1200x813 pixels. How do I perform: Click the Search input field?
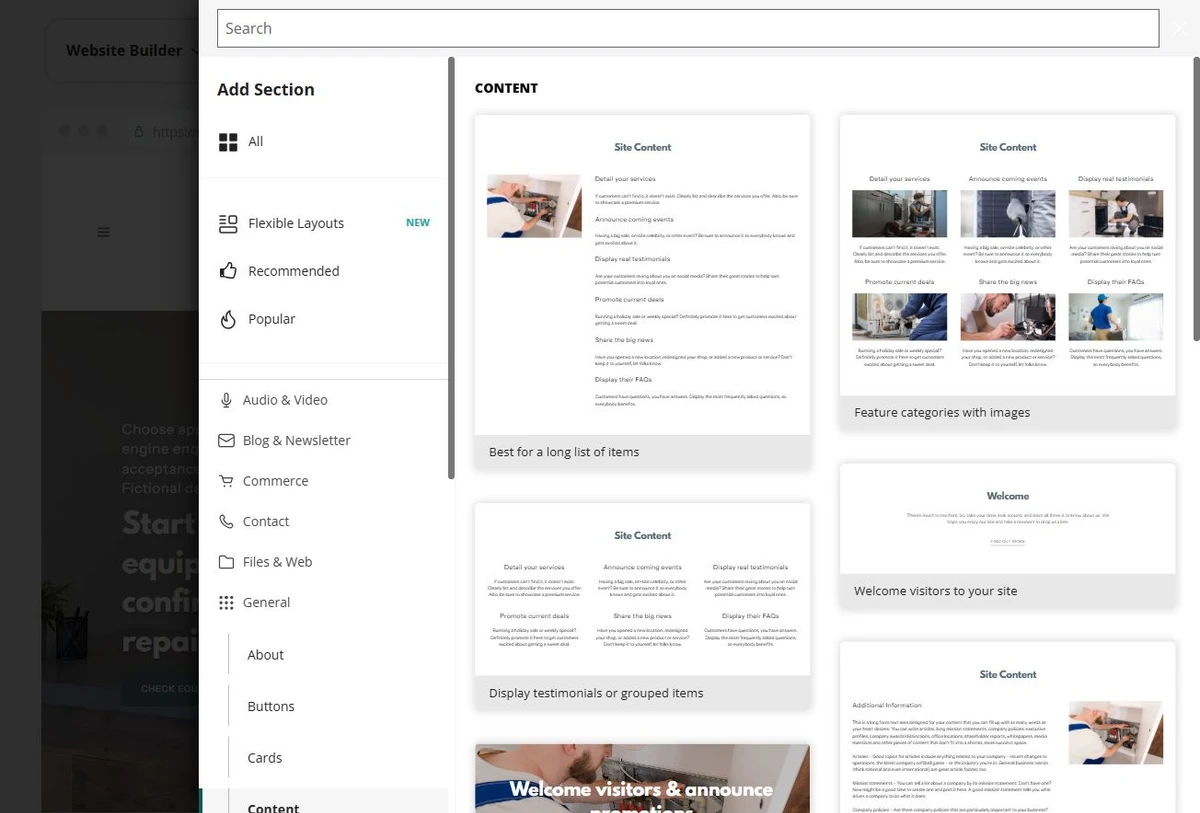coord(688,28)
